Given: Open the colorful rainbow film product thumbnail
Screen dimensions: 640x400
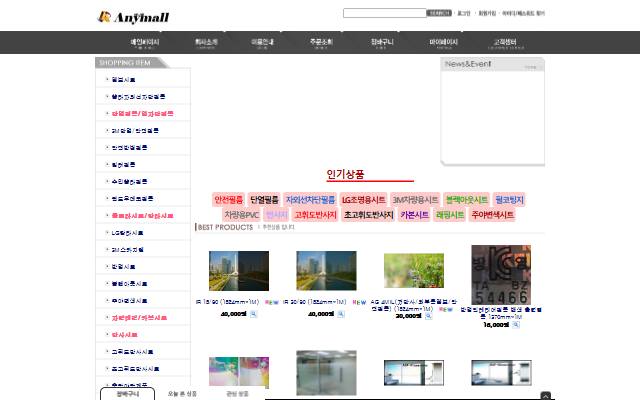Looking at the screenshot, I should 239,371.
